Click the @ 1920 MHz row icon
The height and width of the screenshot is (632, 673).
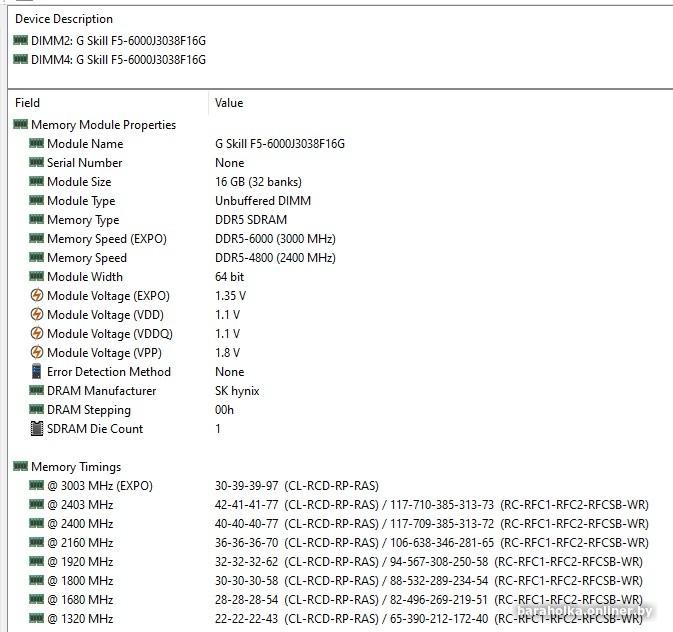click(36, 561)
